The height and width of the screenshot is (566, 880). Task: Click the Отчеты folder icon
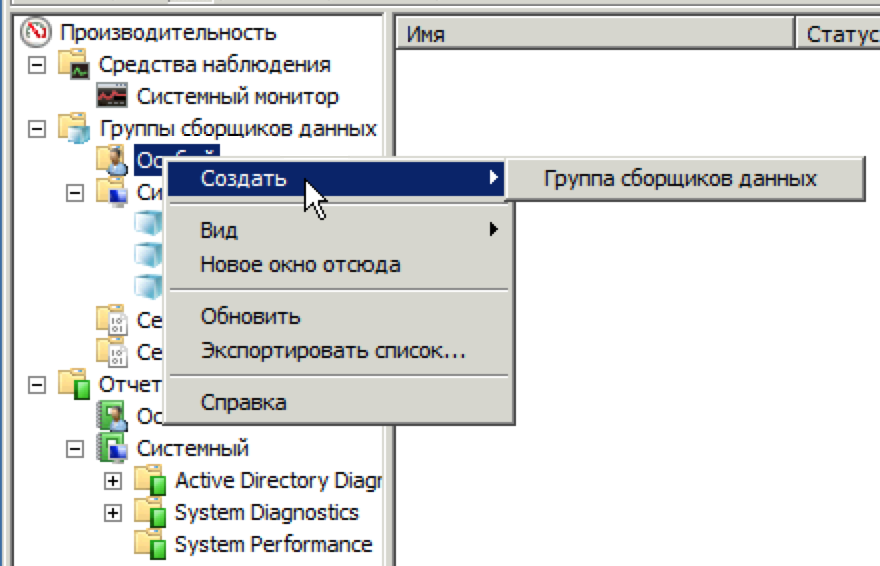tap(74, 385)
